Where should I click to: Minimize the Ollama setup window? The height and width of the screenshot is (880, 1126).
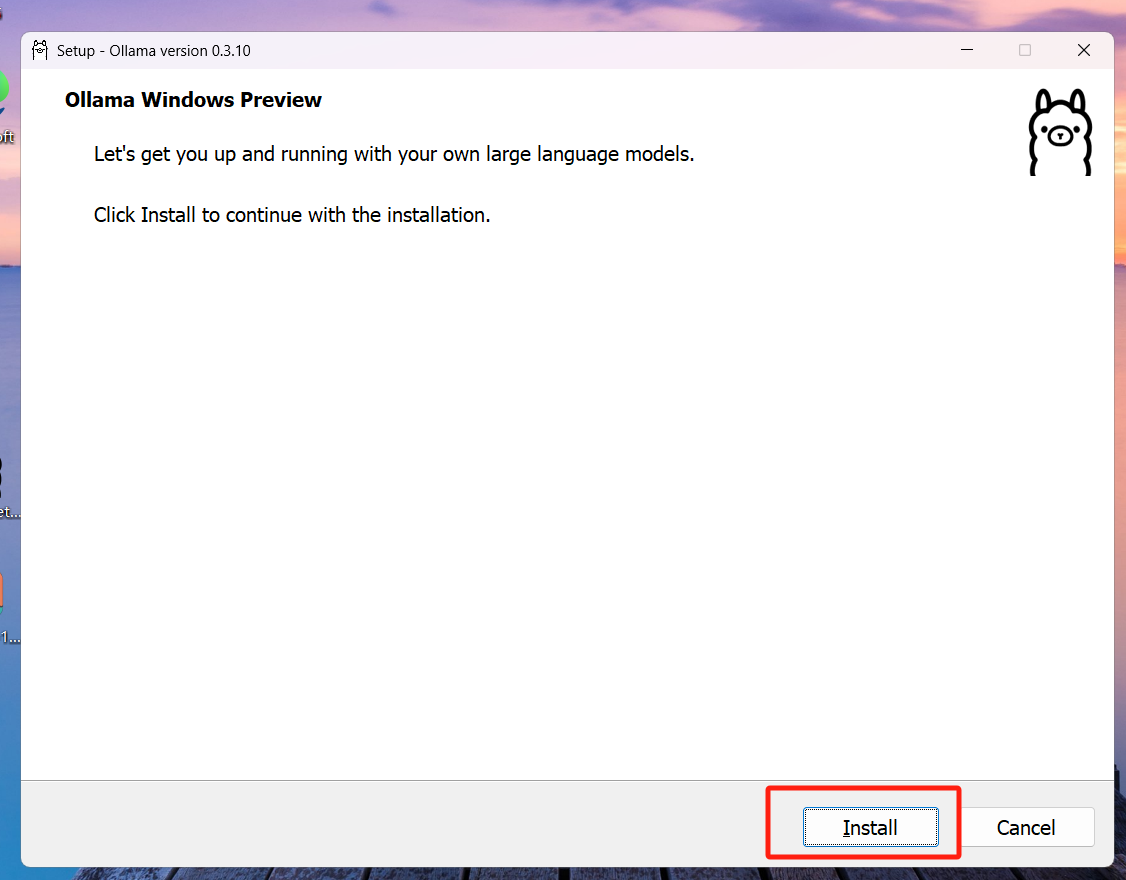(x=967, y=50)
